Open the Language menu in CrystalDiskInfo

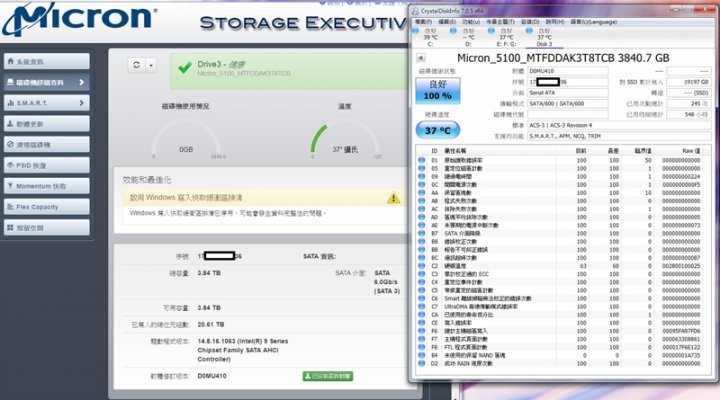click(594, 22)
